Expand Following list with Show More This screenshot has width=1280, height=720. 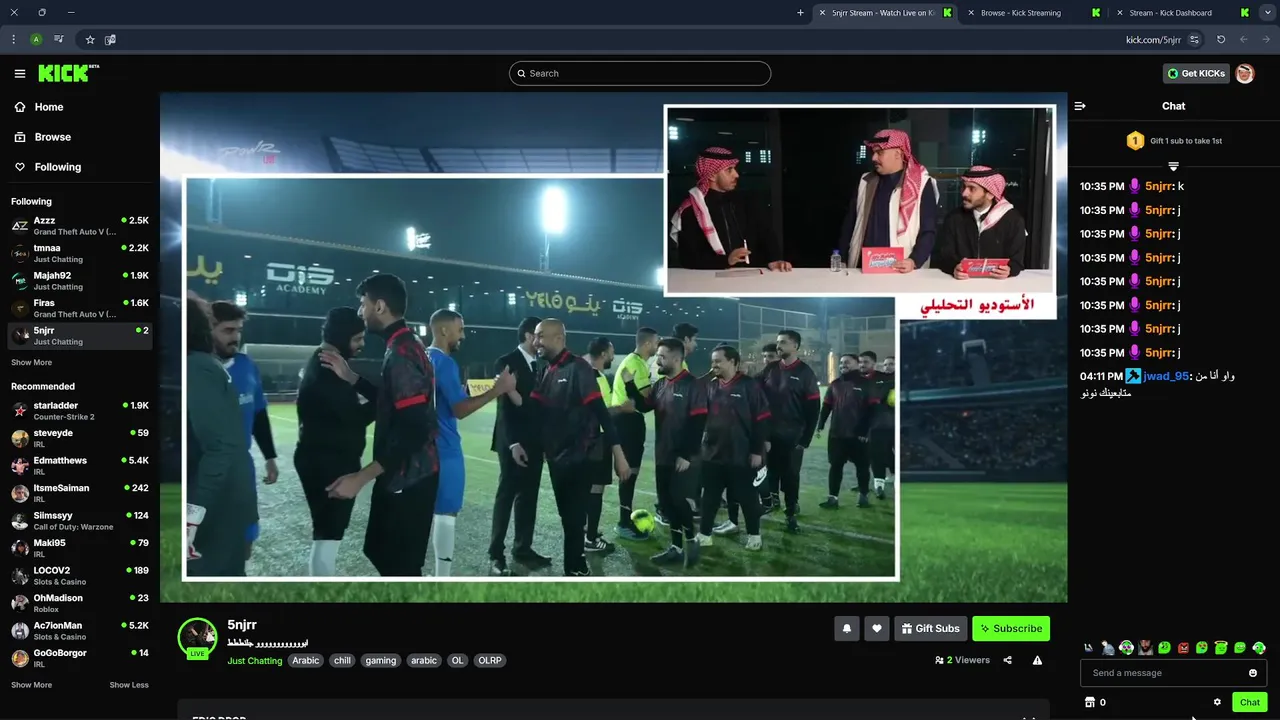31,363
